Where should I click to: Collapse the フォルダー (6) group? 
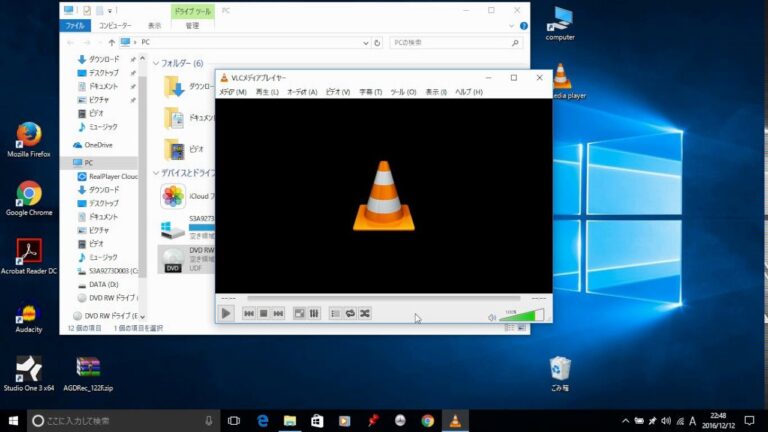[156, 63]
